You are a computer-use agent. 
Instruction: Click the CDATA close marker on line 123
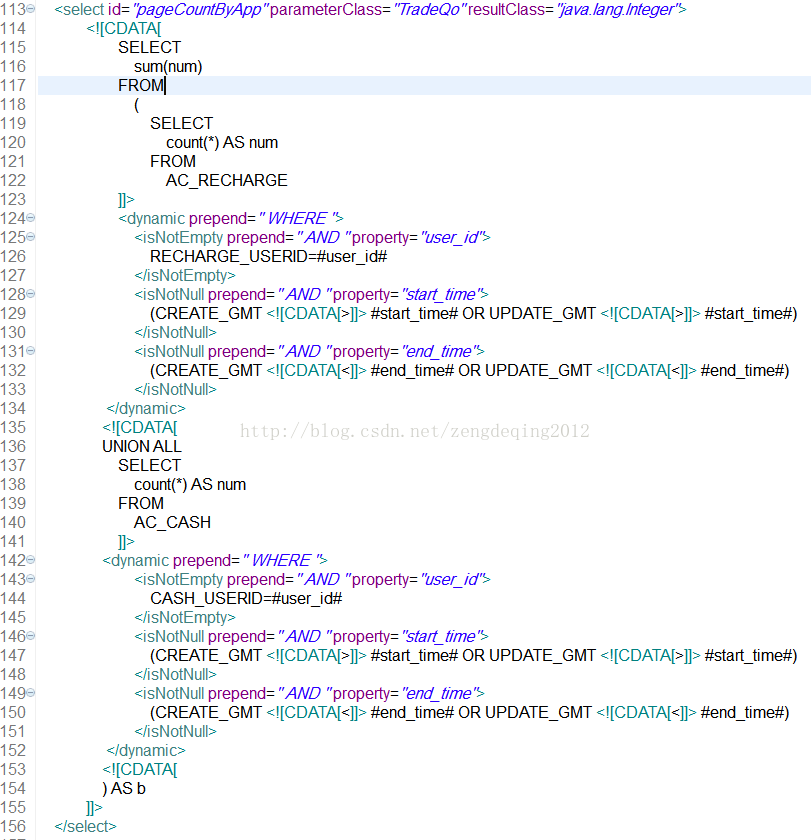click(x=126, y=199)
